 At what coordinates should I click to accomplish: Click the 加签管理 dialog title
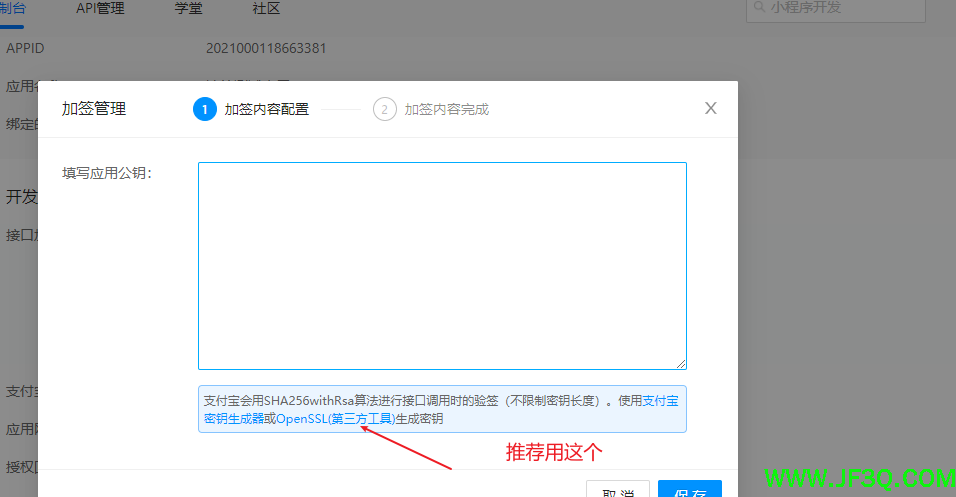[x=94, y=109]
